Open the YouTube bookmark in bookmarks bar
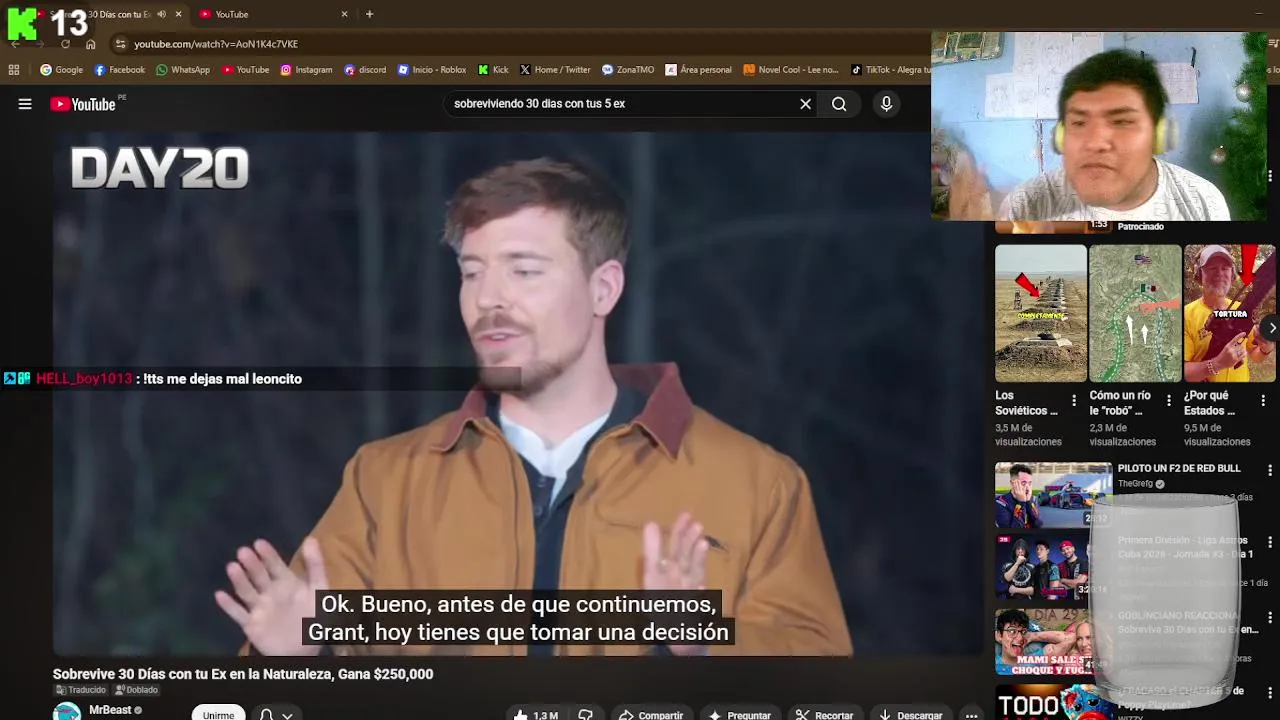The width and height of the screenshot is (1280, 720). coord(245,70)
